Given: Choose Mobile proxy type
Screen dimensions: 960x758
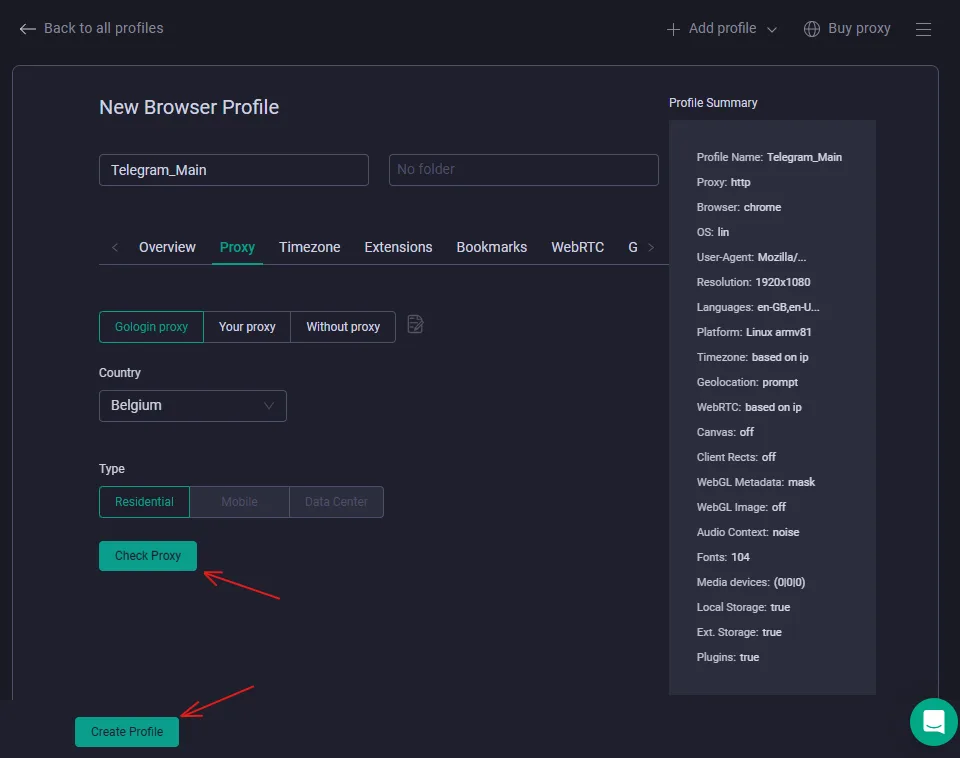Looking at the screenshot, I should [239, 502].
